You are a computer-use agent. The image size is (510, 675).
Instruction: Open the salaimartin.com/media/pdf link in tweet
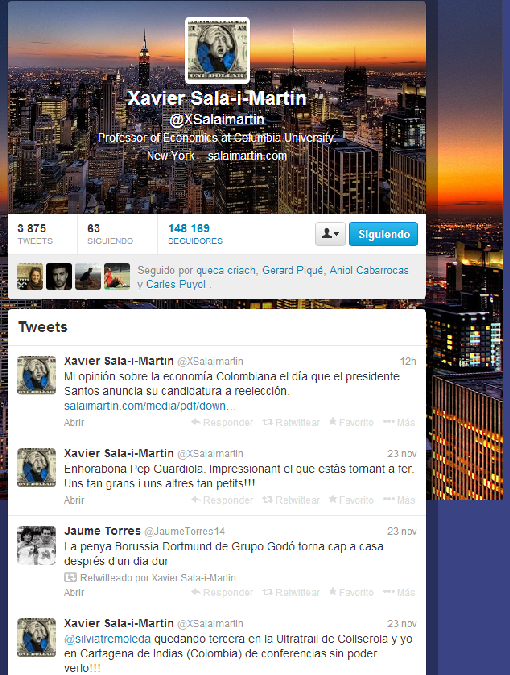[x=149, y=406]
